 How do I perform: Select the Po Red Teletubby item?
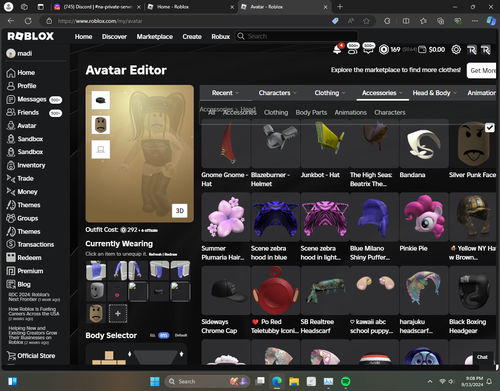(275, 290)
